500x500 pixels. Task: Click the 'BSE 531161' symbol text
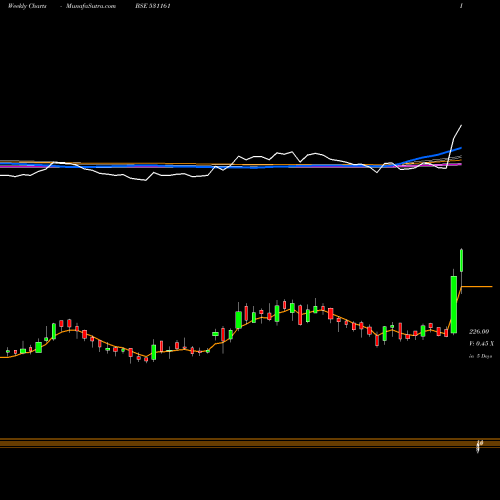153,6
